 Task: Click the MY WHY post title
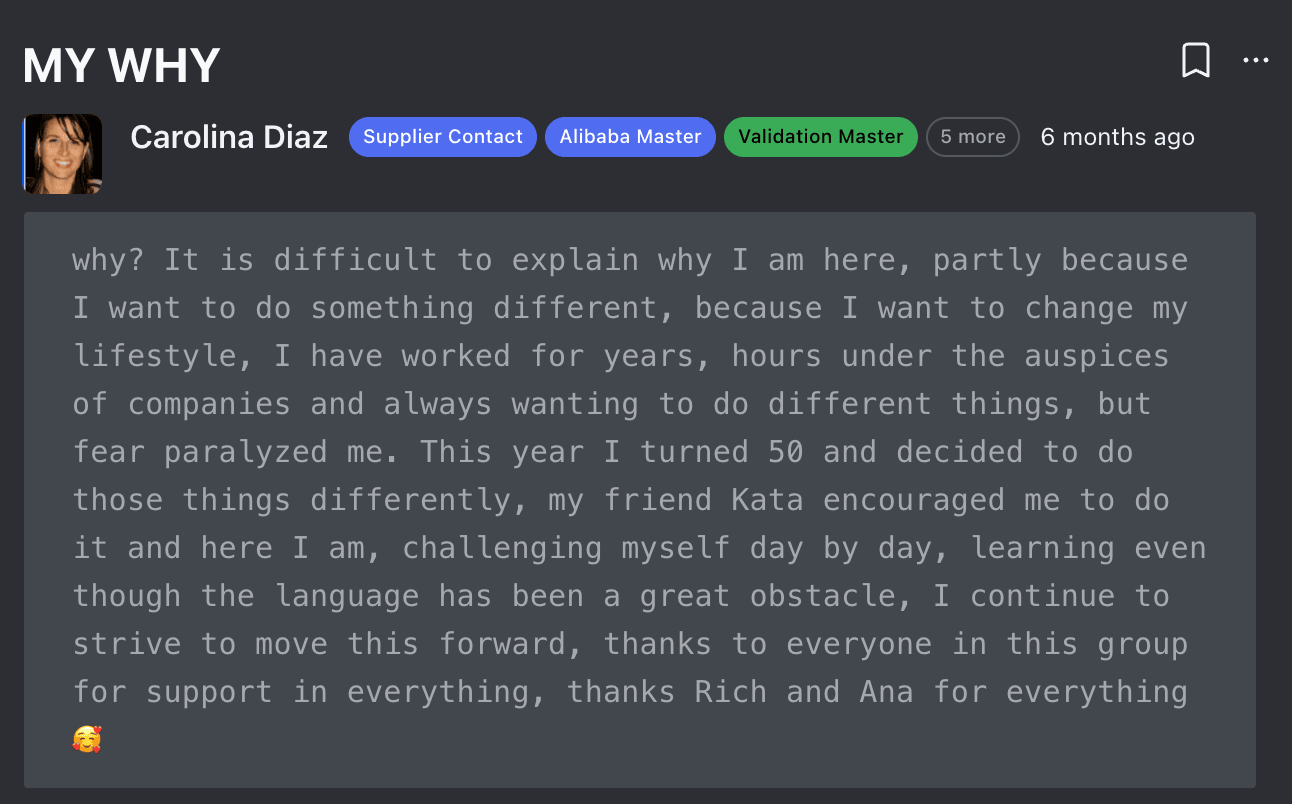tap(121, 66)
